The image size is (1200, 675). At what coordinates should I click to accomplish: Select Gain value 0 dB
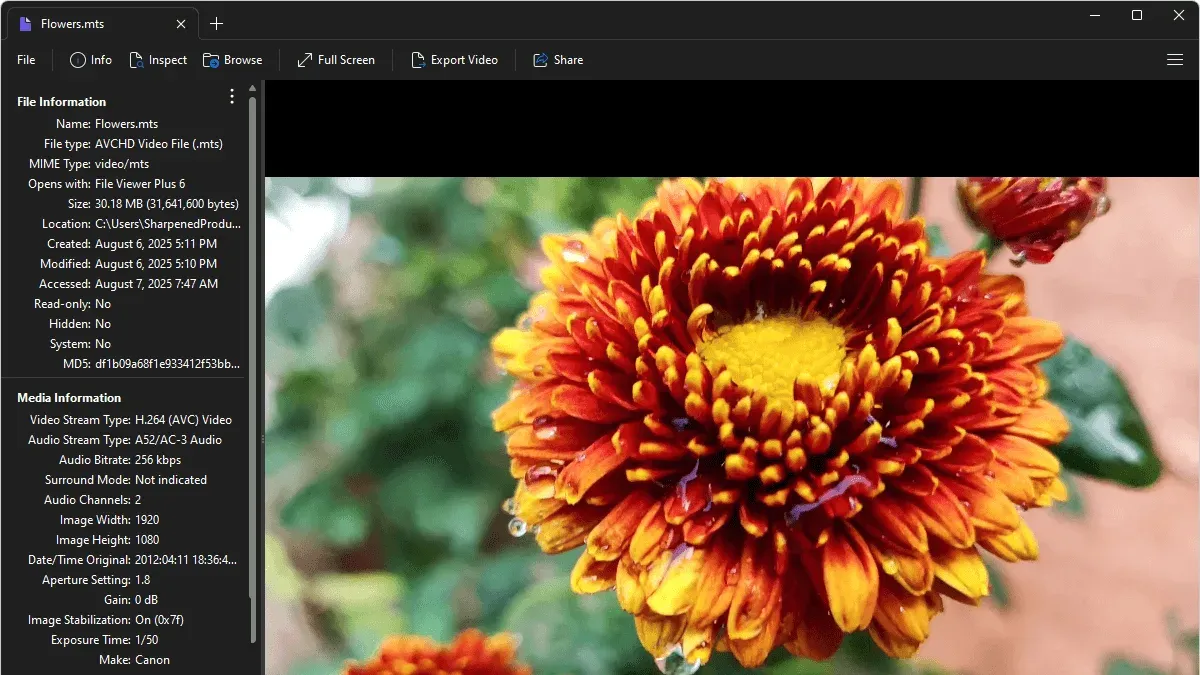[x=148, y=600]
